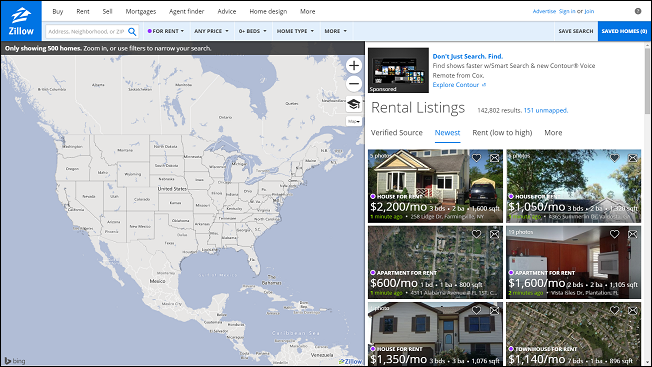This screenshot has height=367, width=652.
Task: Click the Zillow logo home icon
Action: pos(21,21)
